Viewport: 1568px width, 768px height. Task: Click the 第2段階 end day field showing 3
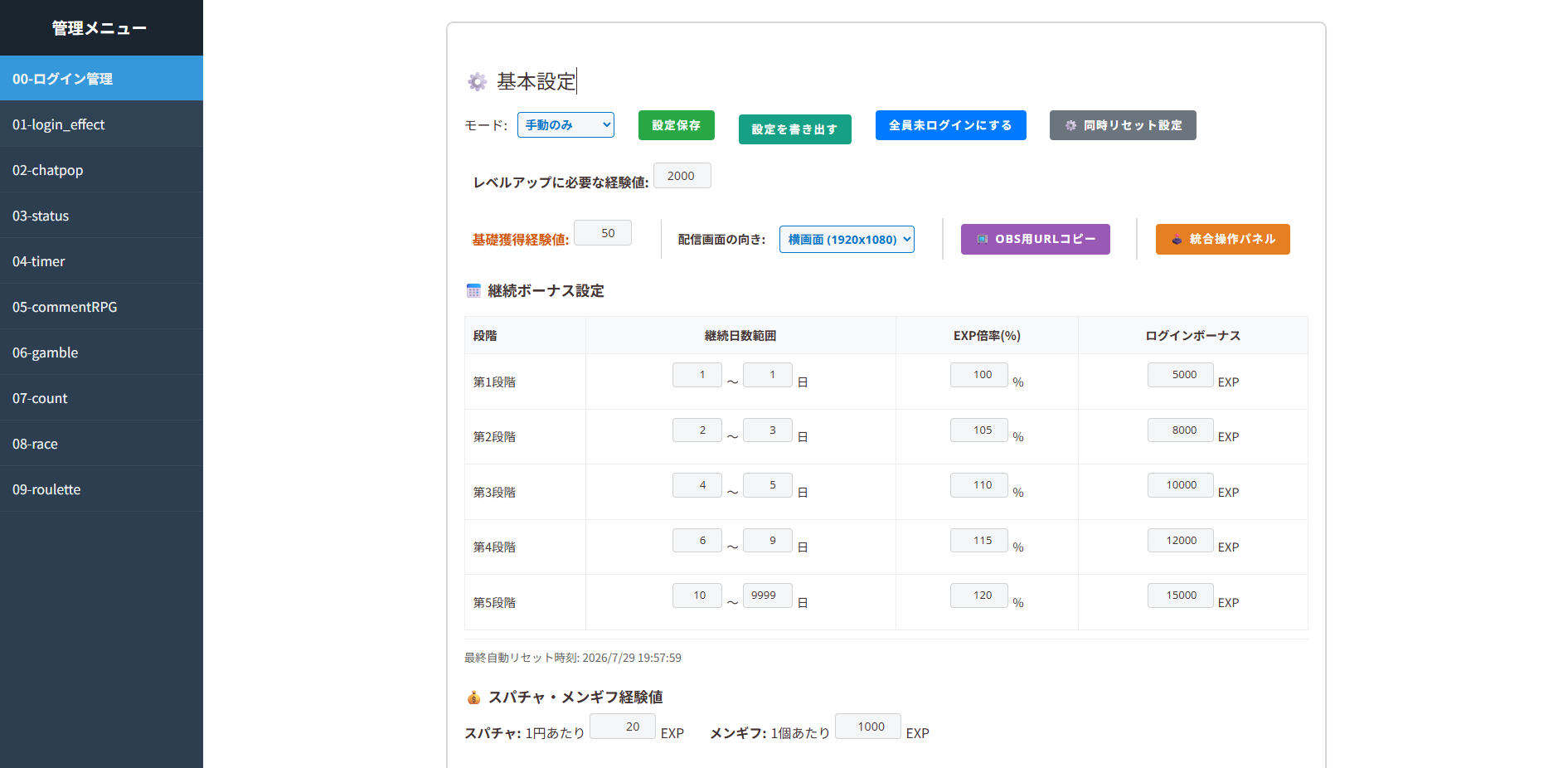[768, 430]
